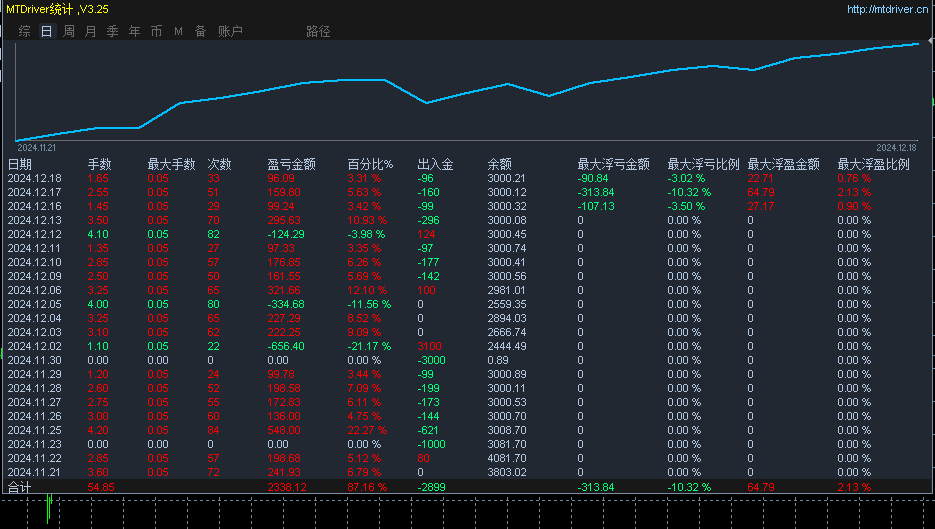935x529 pixels.
Task: Click the 2024.11.21 chart start date
Action: pos(37,147)
